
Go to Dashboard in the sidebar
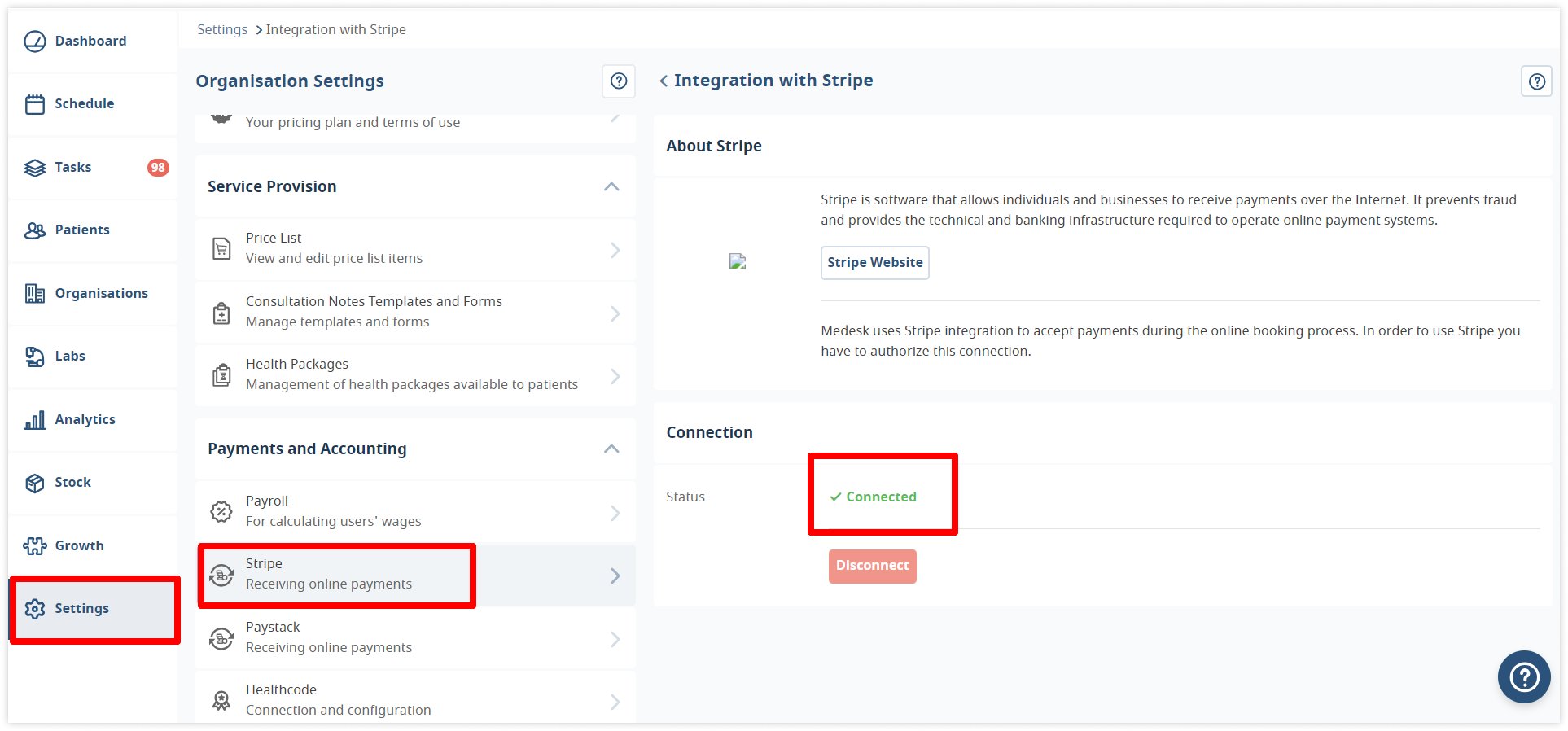[93, 41]
